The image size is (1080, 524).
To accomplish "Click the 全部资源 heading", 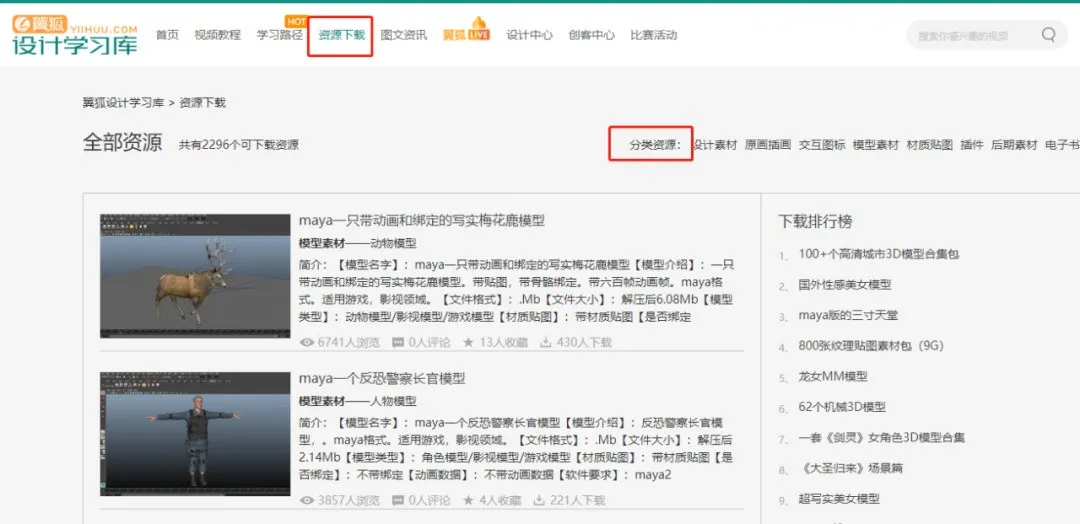I will pos(123,143).
